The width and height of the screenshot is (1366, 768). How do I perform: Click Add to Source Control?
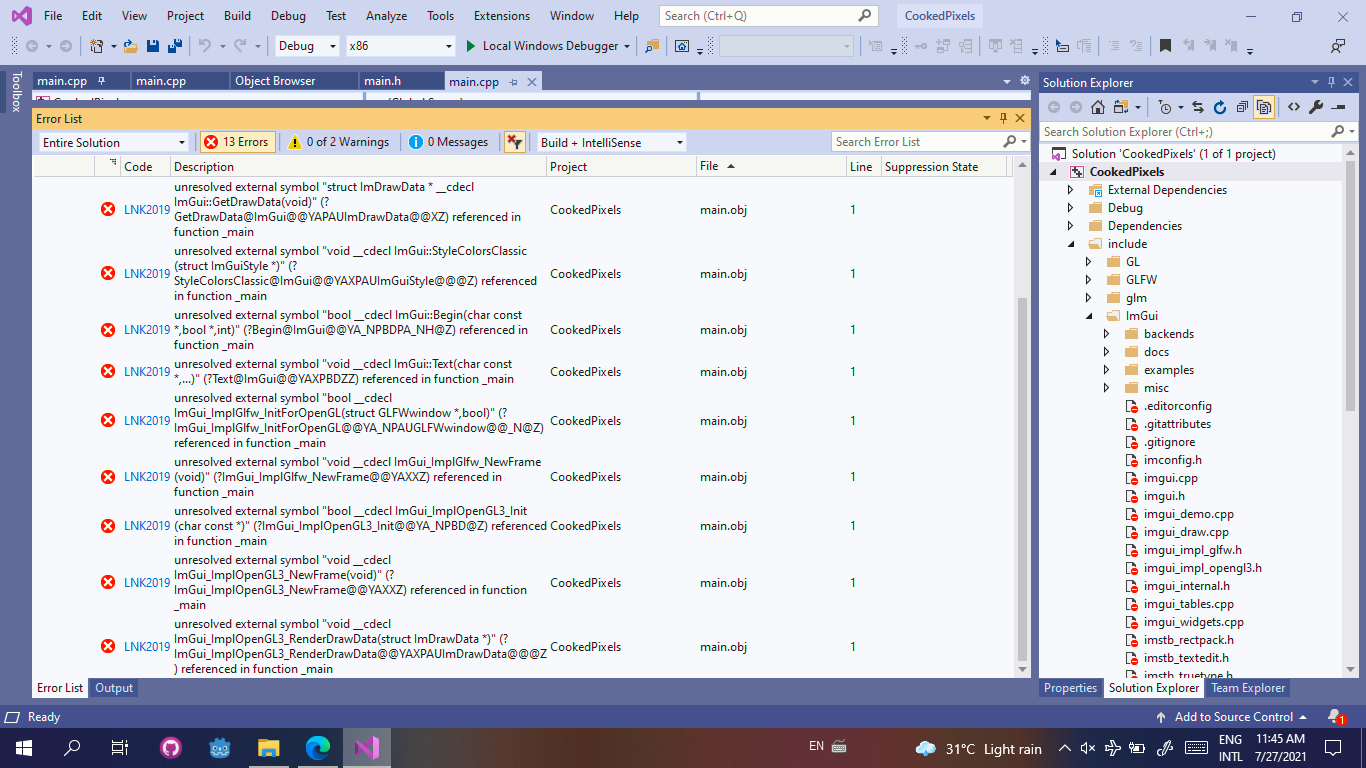1235,716
